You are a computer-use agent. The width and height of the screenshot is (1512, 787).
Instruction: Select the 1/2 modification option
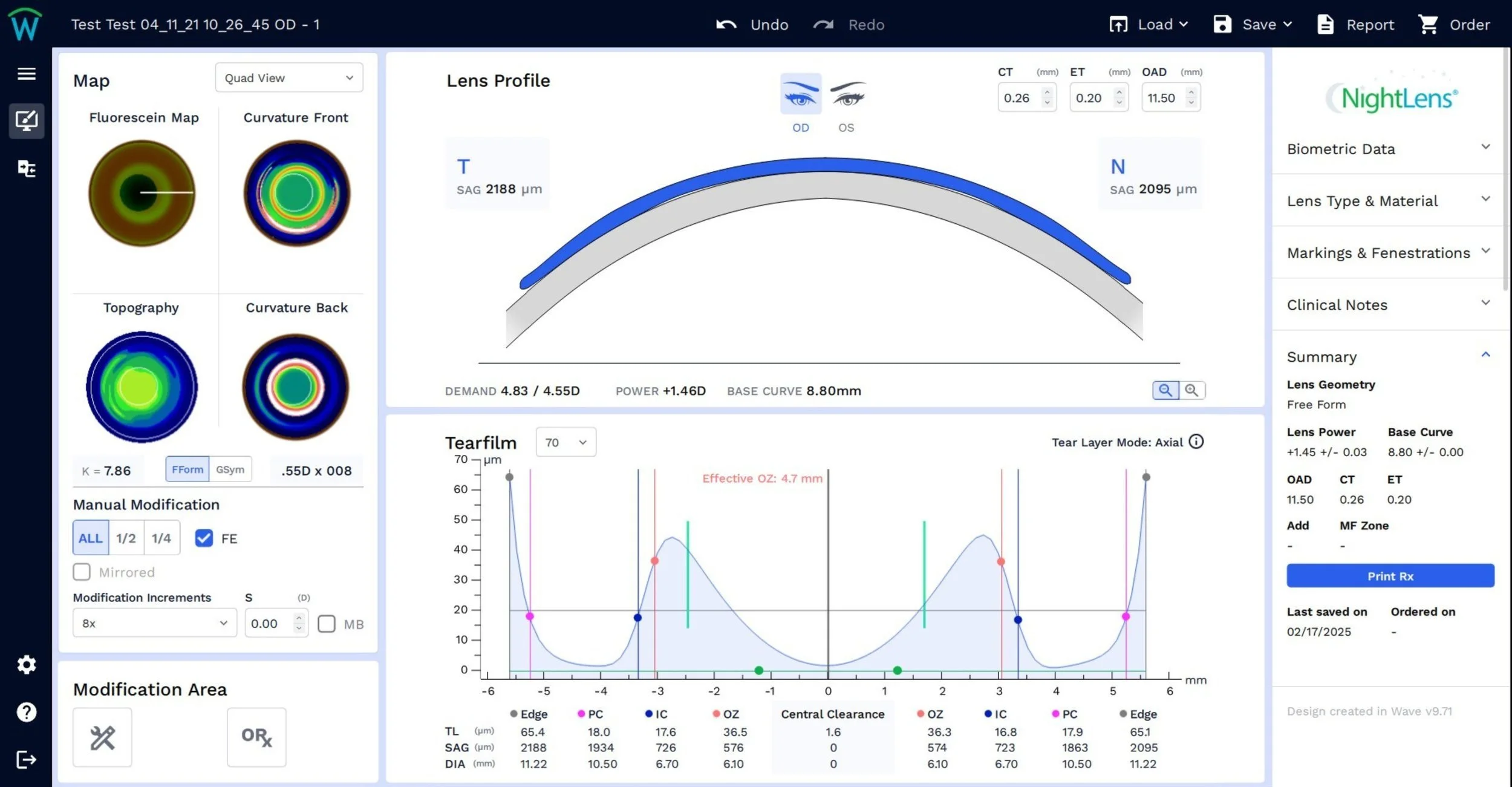(126, 538)
